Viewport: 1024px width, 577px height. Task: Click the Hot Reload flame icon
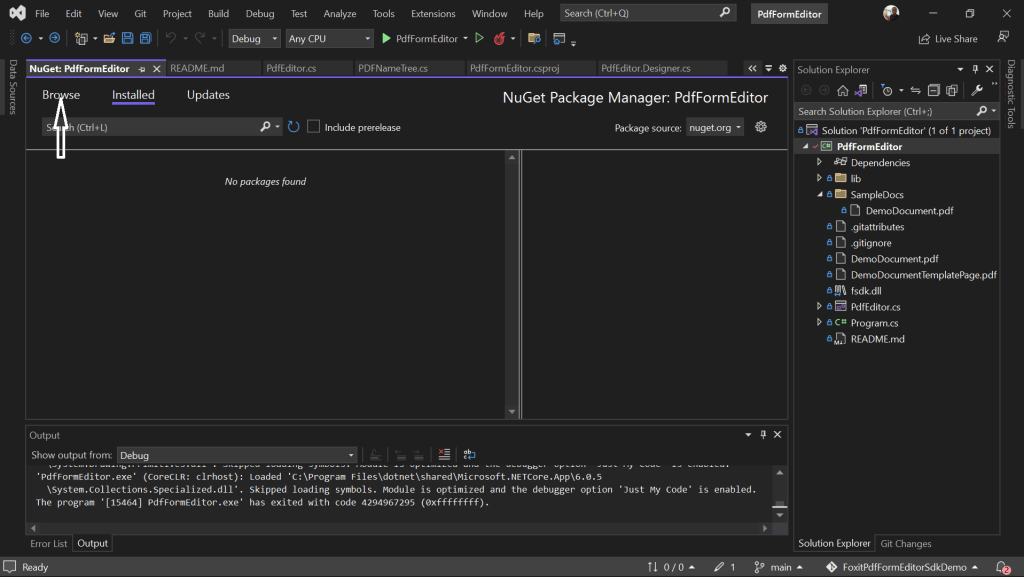point(500,39)
